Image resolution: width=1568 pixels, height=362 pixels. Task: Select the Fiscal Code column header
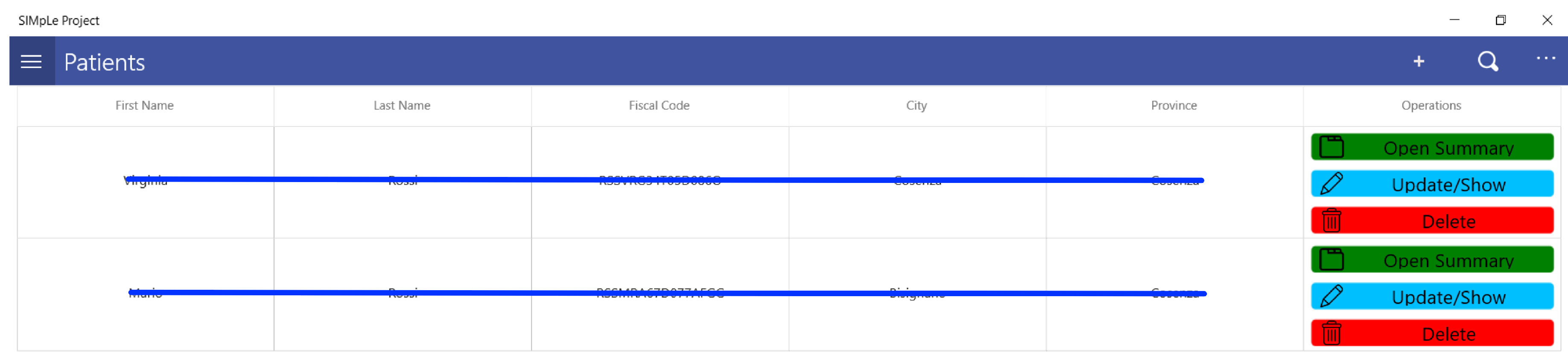(659, 106)
